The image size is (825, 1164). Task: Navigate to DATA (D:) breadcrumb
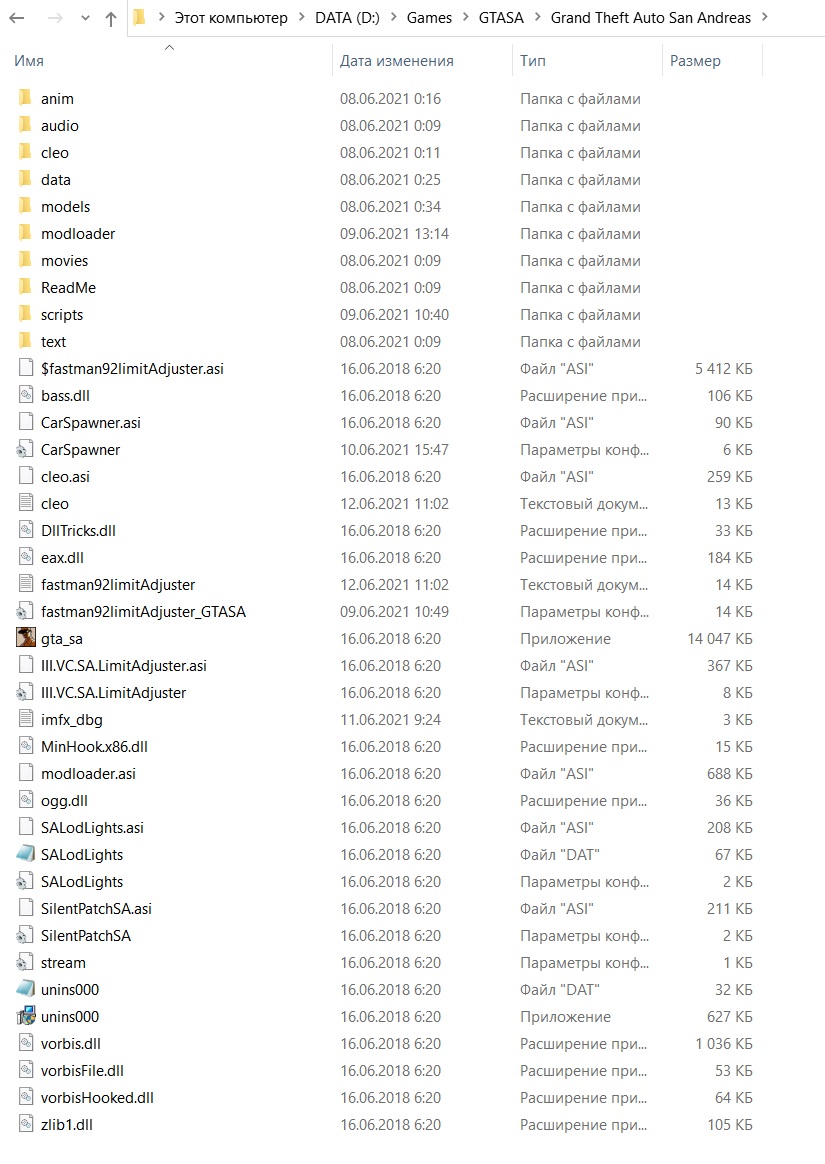tap(348, 18)
